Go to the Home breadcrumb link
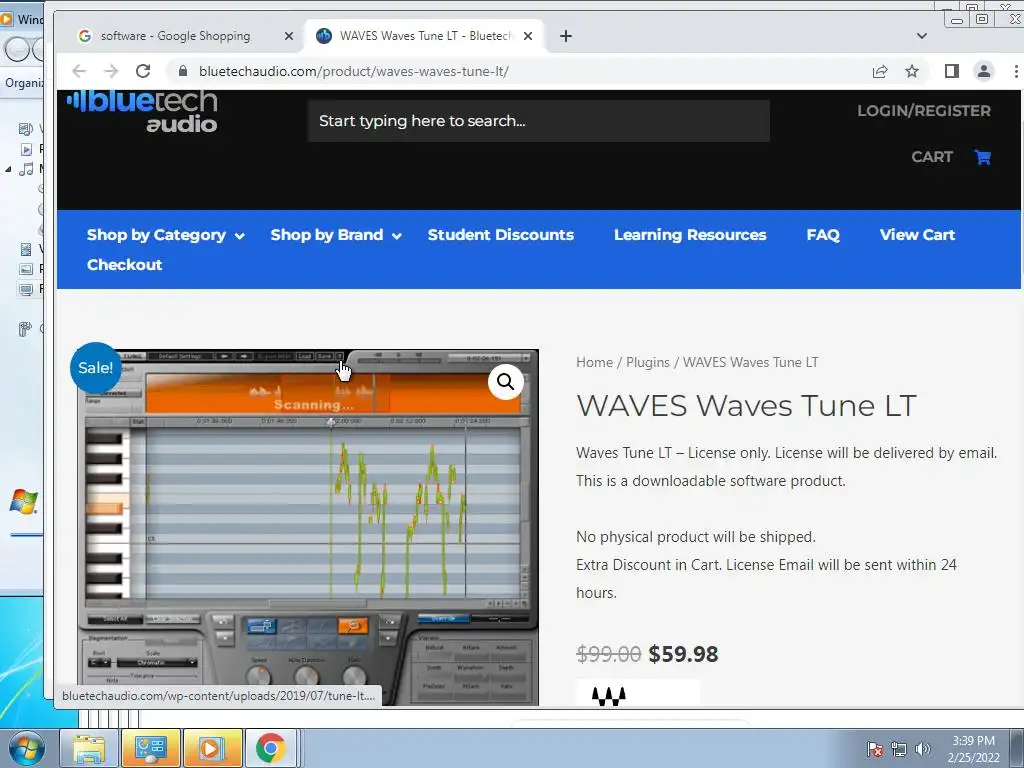This screenshot has height=768, width=1024. click(594, 362)
